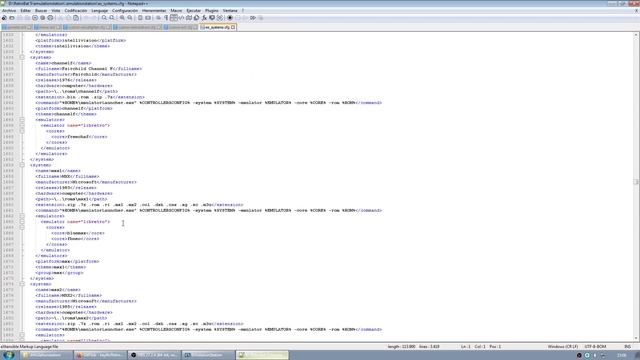The height and width of the screenshot is (360, 640).
Task: Click the Redo toolbar icon
Action: pos(94,18)
